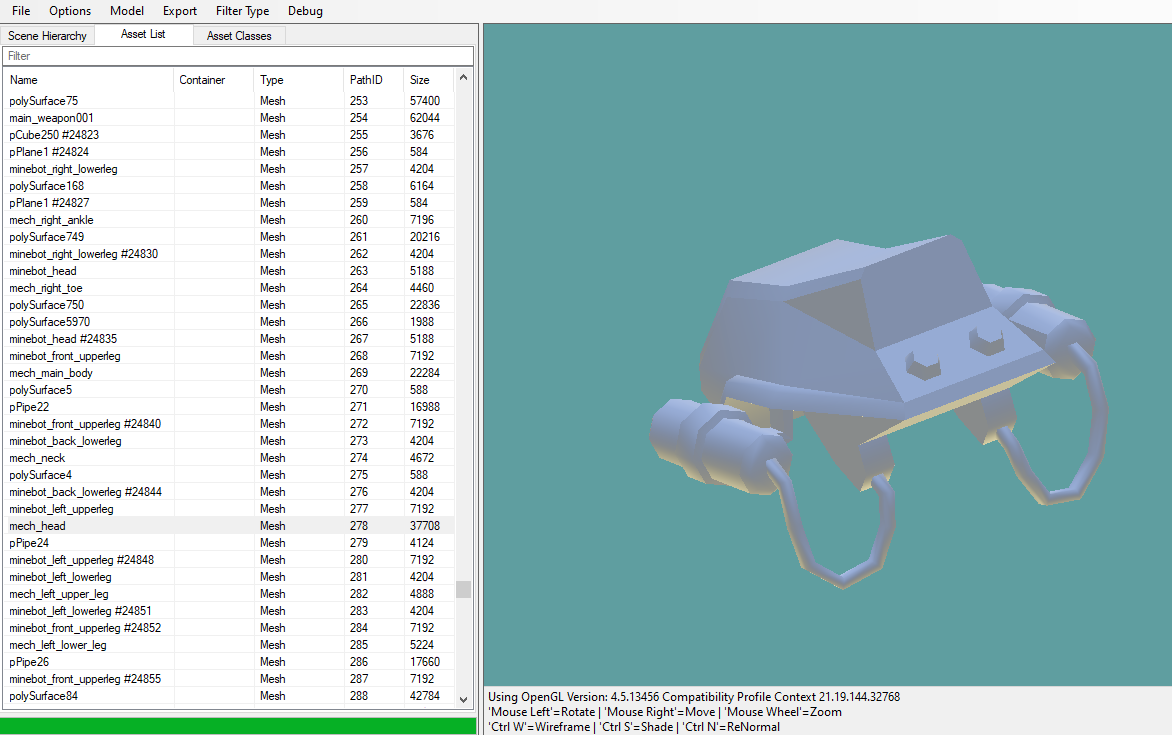Select the main_weapon001 mesh row
The width and height of the screenshot is (1172, 735).
click(x=229, y=118)
